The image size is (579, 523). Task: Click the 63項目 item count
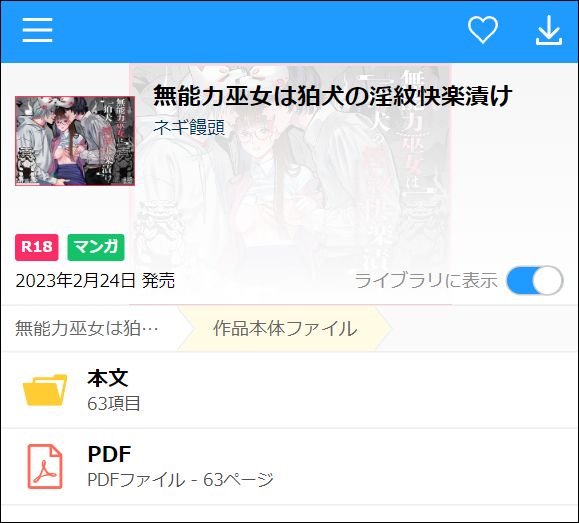(x=114, y=403)
